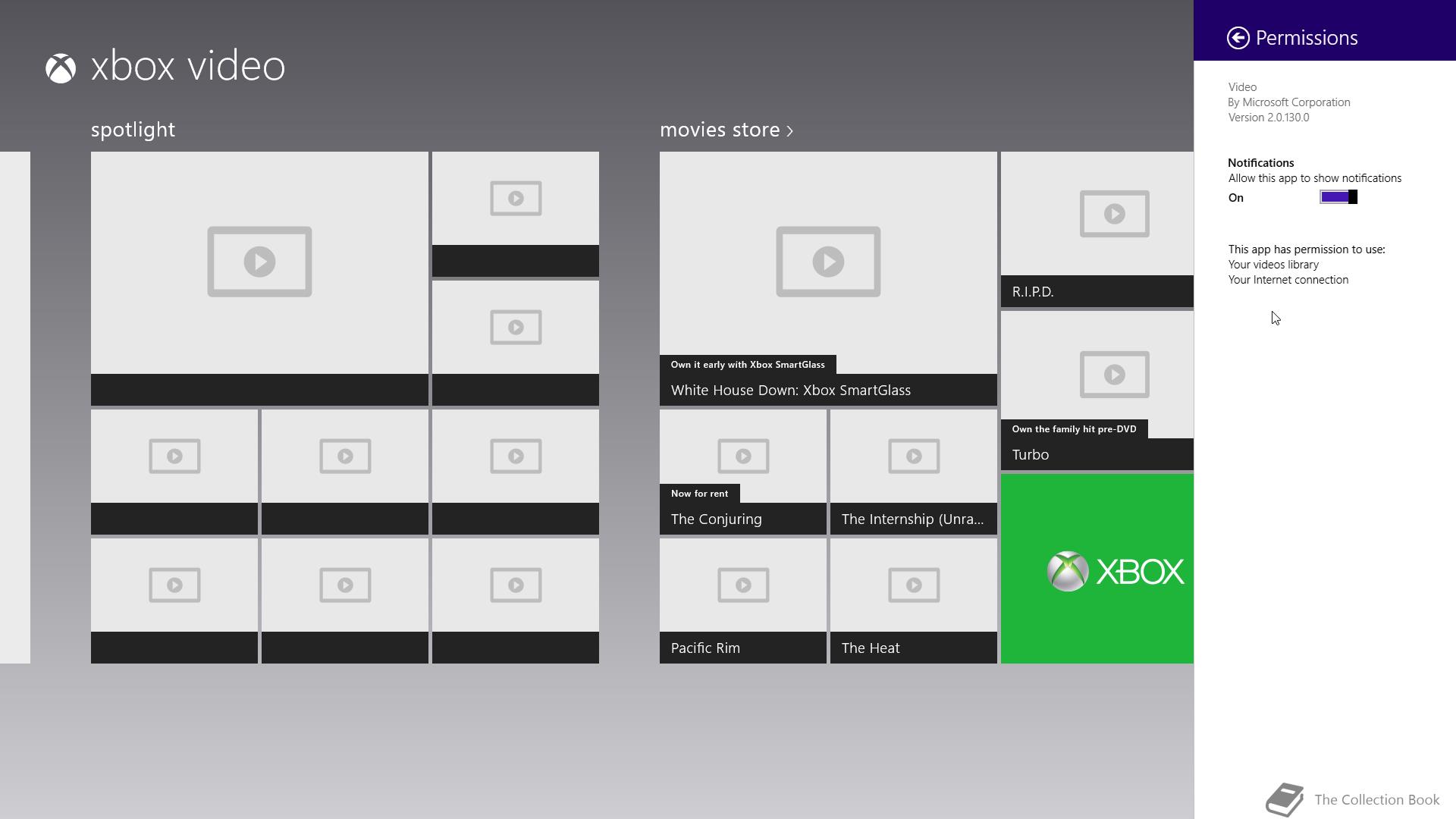Open The Heat movie tile
The width and height of the screenshot is (1456, 819).
[x=914, y=601]
